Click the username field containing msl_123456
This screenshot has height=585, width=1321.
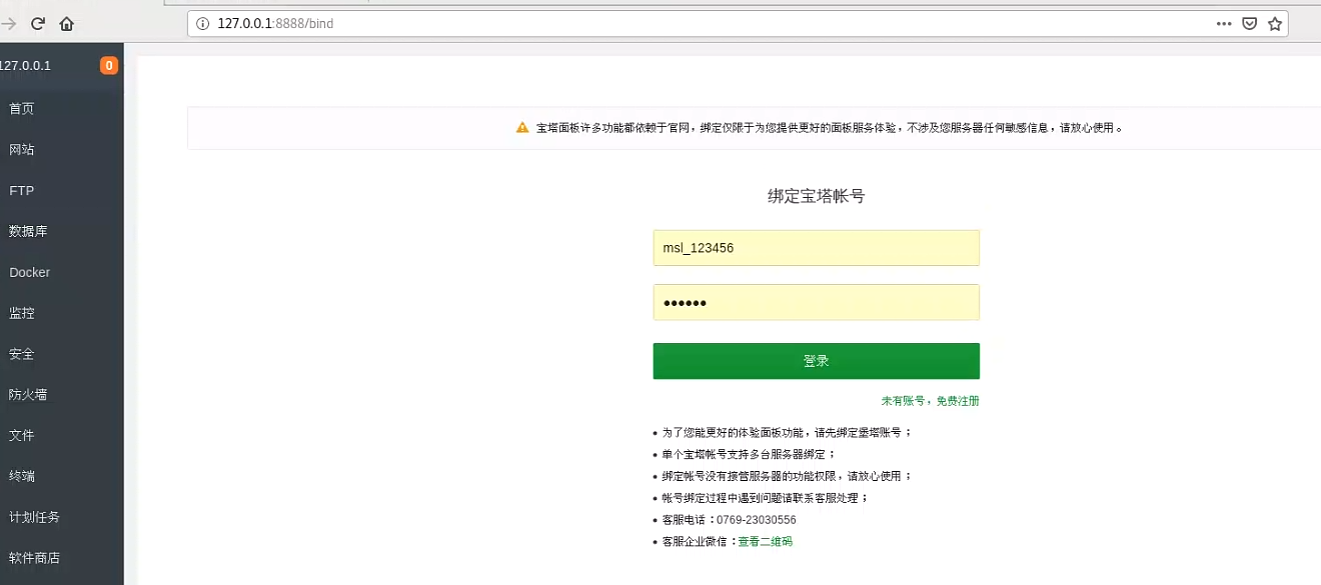click(816, 248)
